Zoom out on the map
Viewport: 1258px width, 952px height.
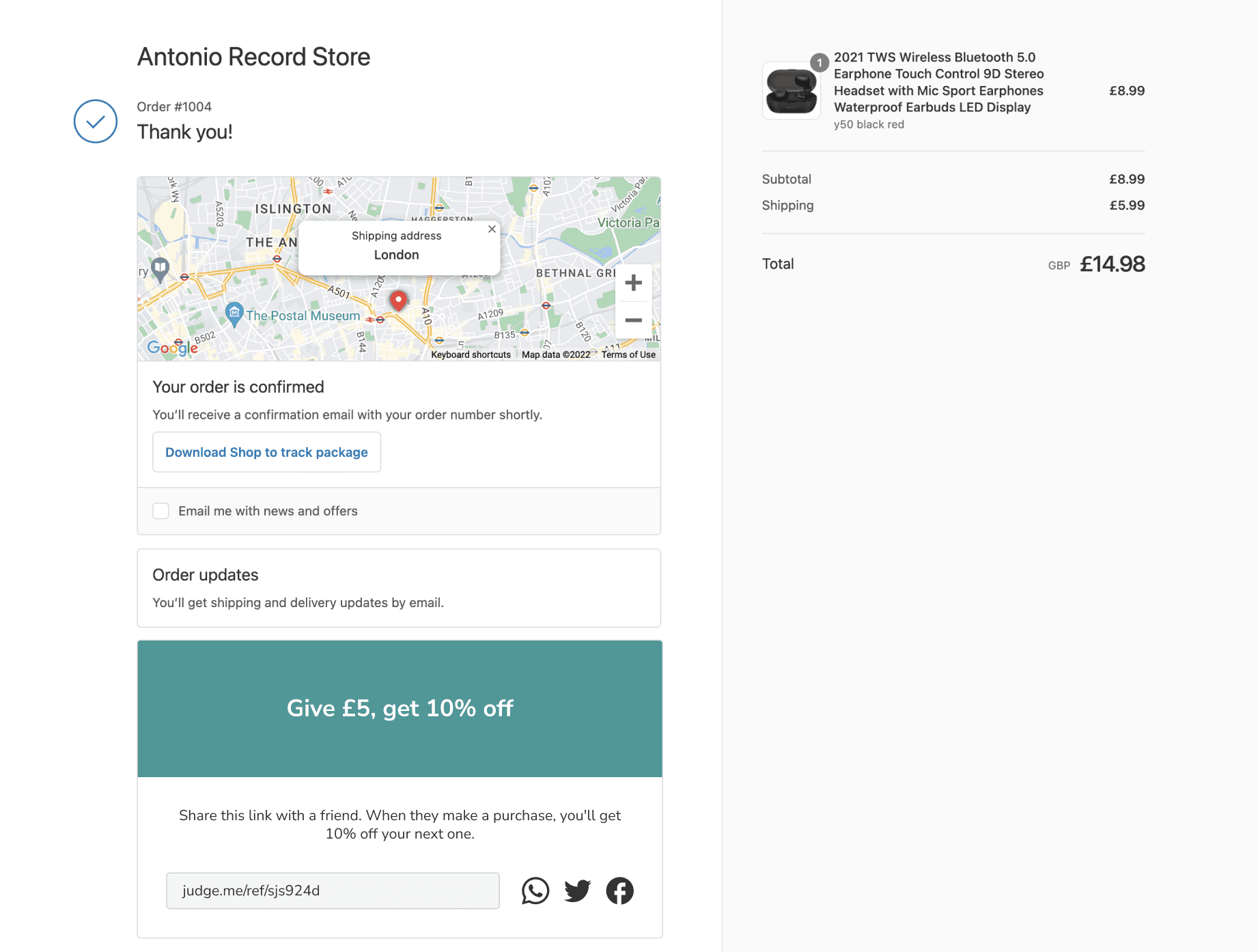click(633, 320)
